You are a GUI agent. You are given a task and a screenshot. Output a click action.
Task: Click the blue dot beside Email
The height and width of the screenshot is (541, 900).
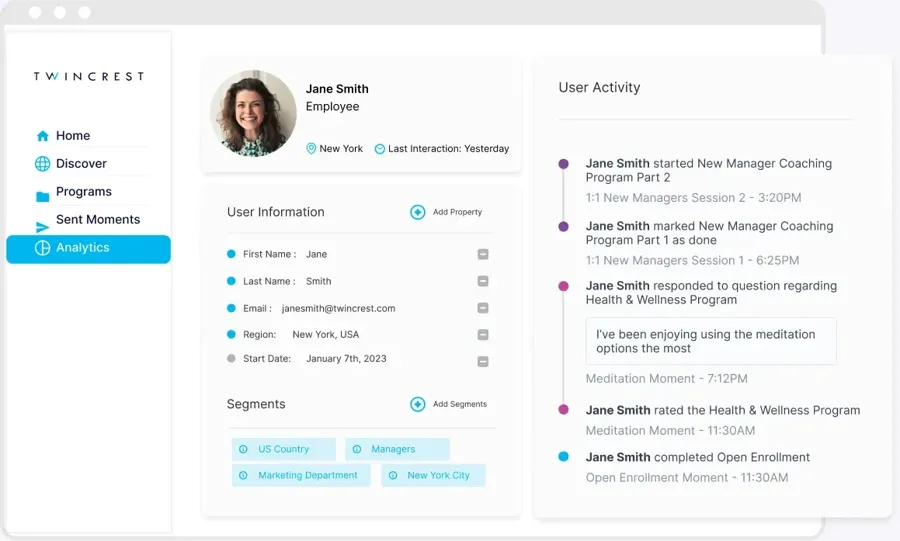pyautogui.click(x=231, y=308)
